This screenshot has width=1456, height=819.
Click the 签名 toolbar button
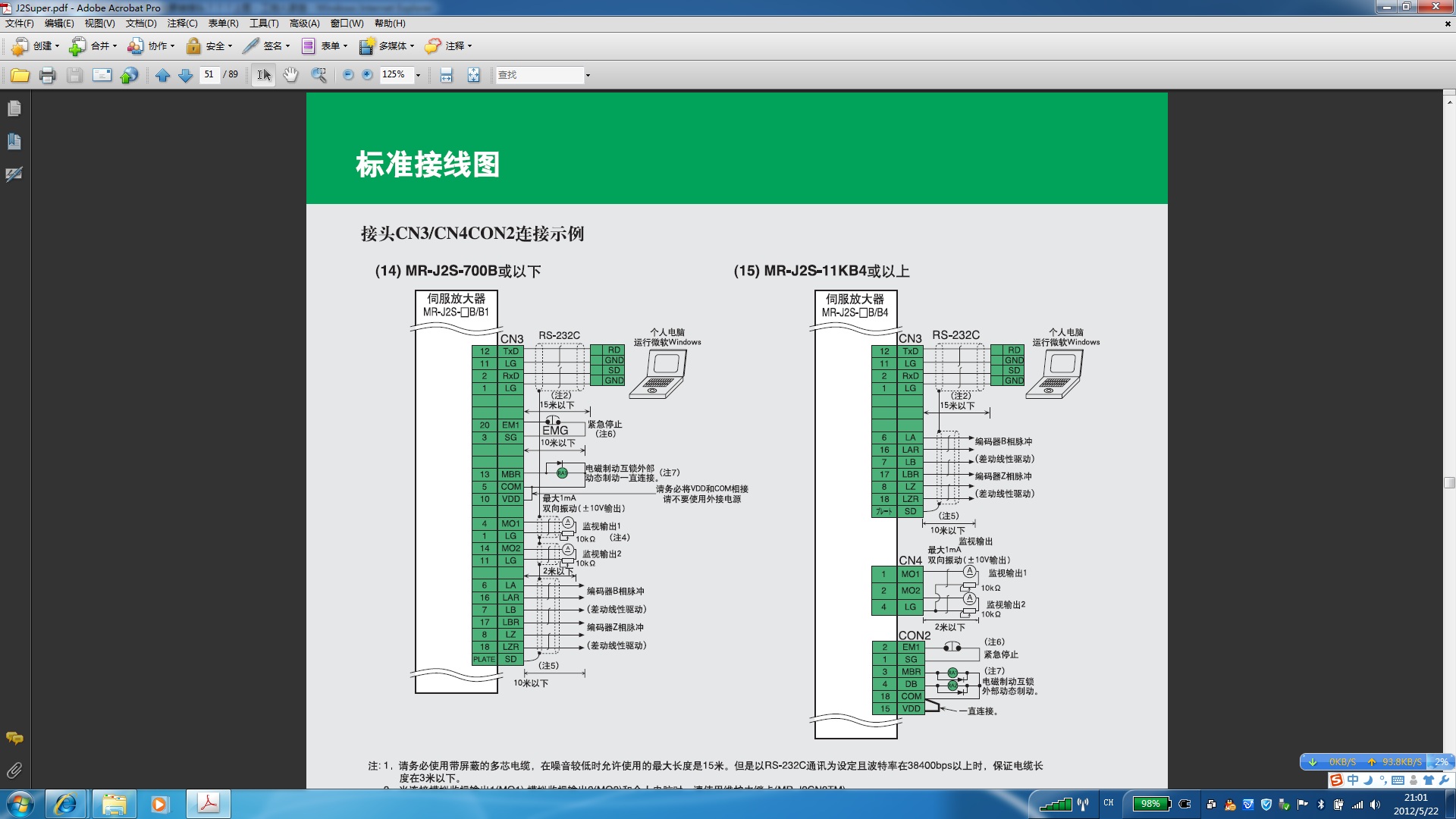point(265,46)
